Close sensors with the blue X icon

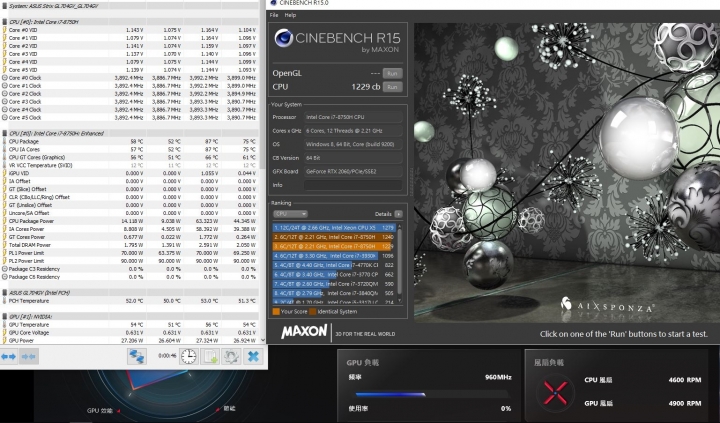pos(254,355)
